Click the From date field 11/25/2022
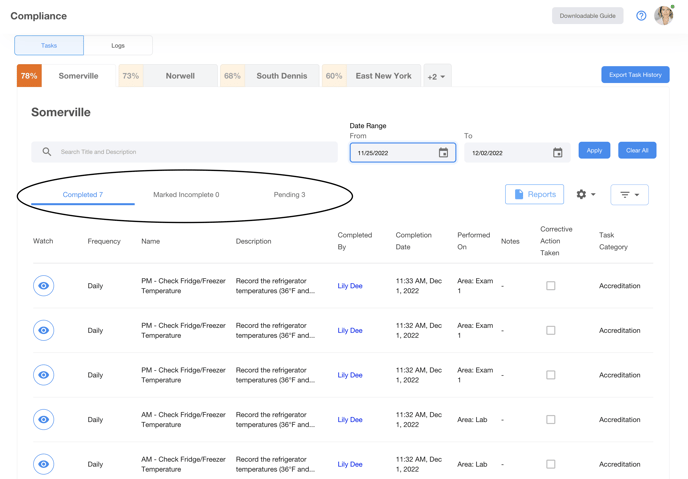This screenshot has height=479, width=688. [x=403, y=153]
